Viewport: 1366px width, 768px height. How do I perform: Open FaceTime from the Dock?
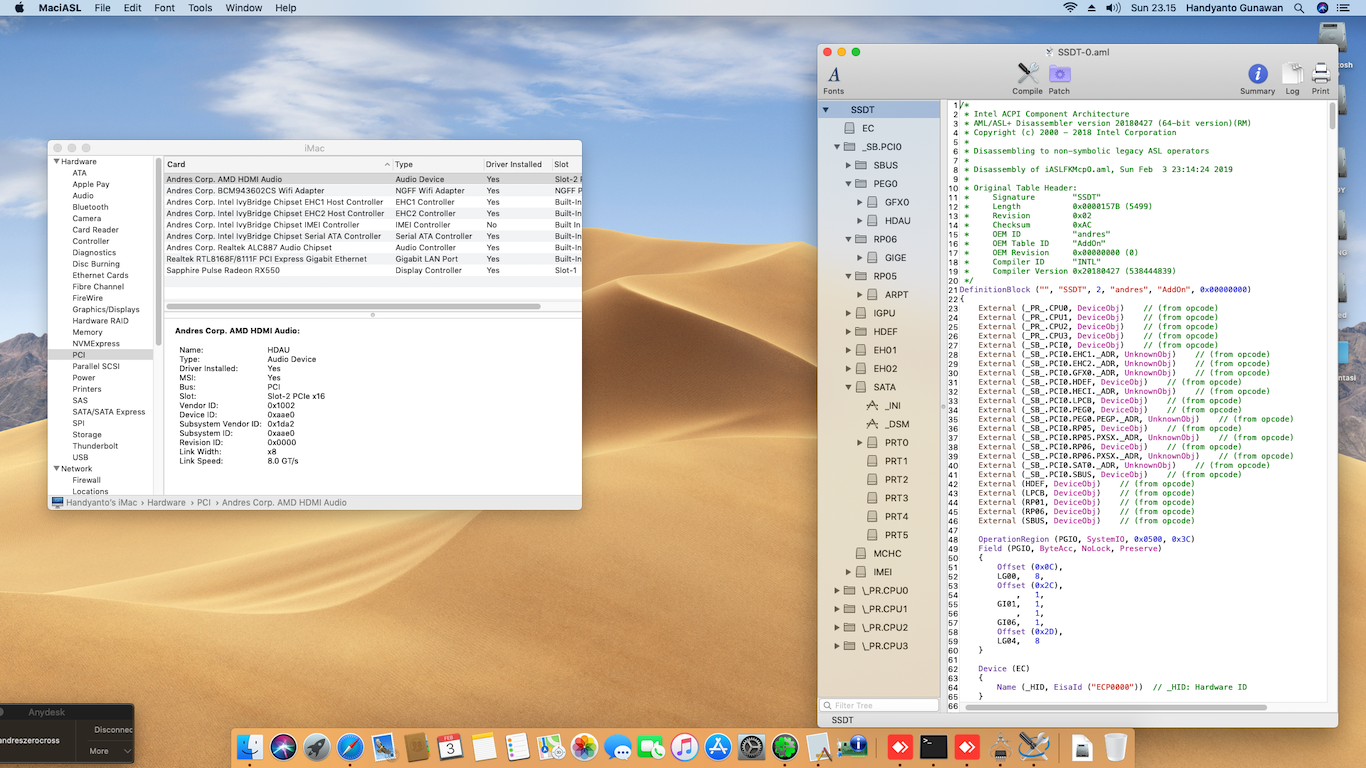[651, 746]
